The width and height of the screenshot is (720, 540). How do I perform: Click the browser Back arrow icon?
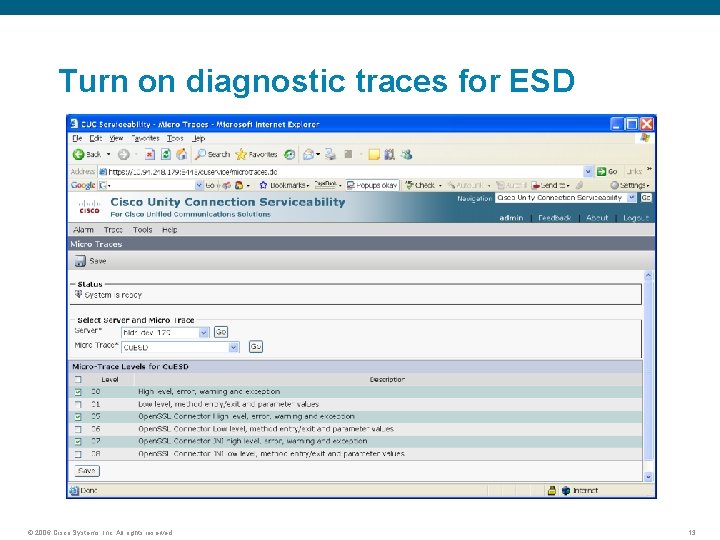[x=79, y=155]
